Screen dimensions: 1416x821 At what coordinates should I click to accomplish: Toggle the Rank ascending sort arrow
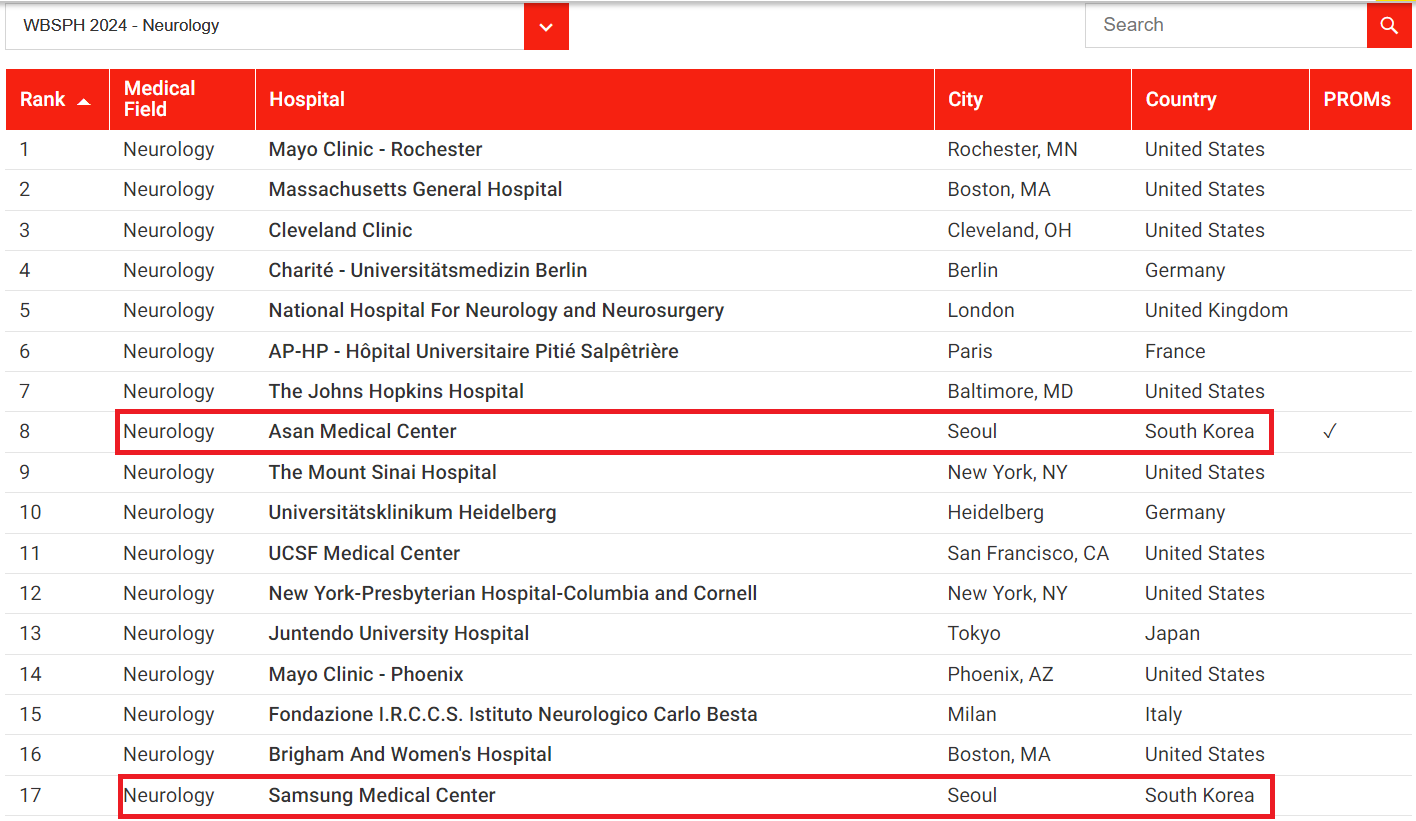pyautogui.click(x=84, y=101)
